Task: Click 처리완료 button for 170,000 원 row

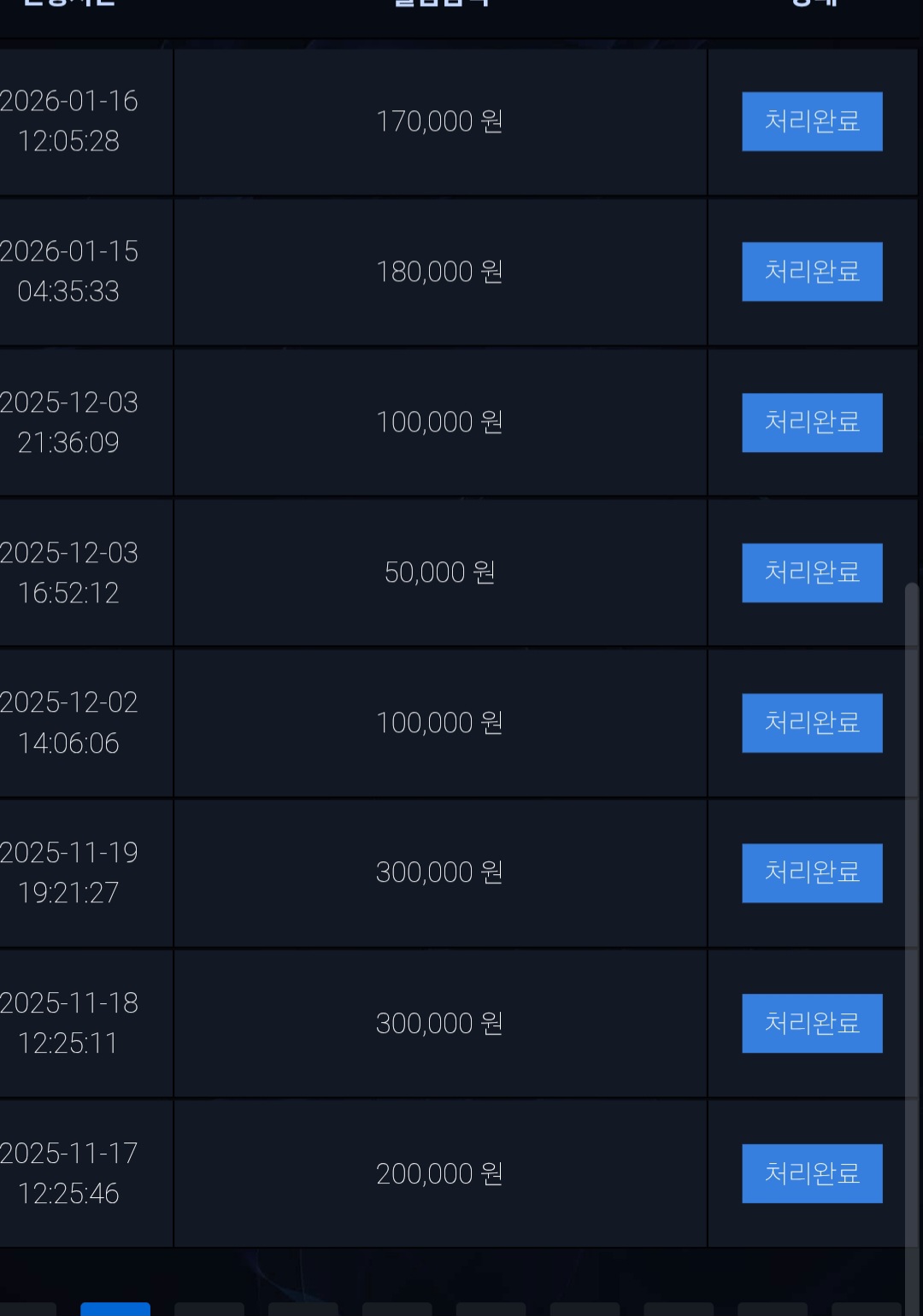Action: [x=812, y=121]
